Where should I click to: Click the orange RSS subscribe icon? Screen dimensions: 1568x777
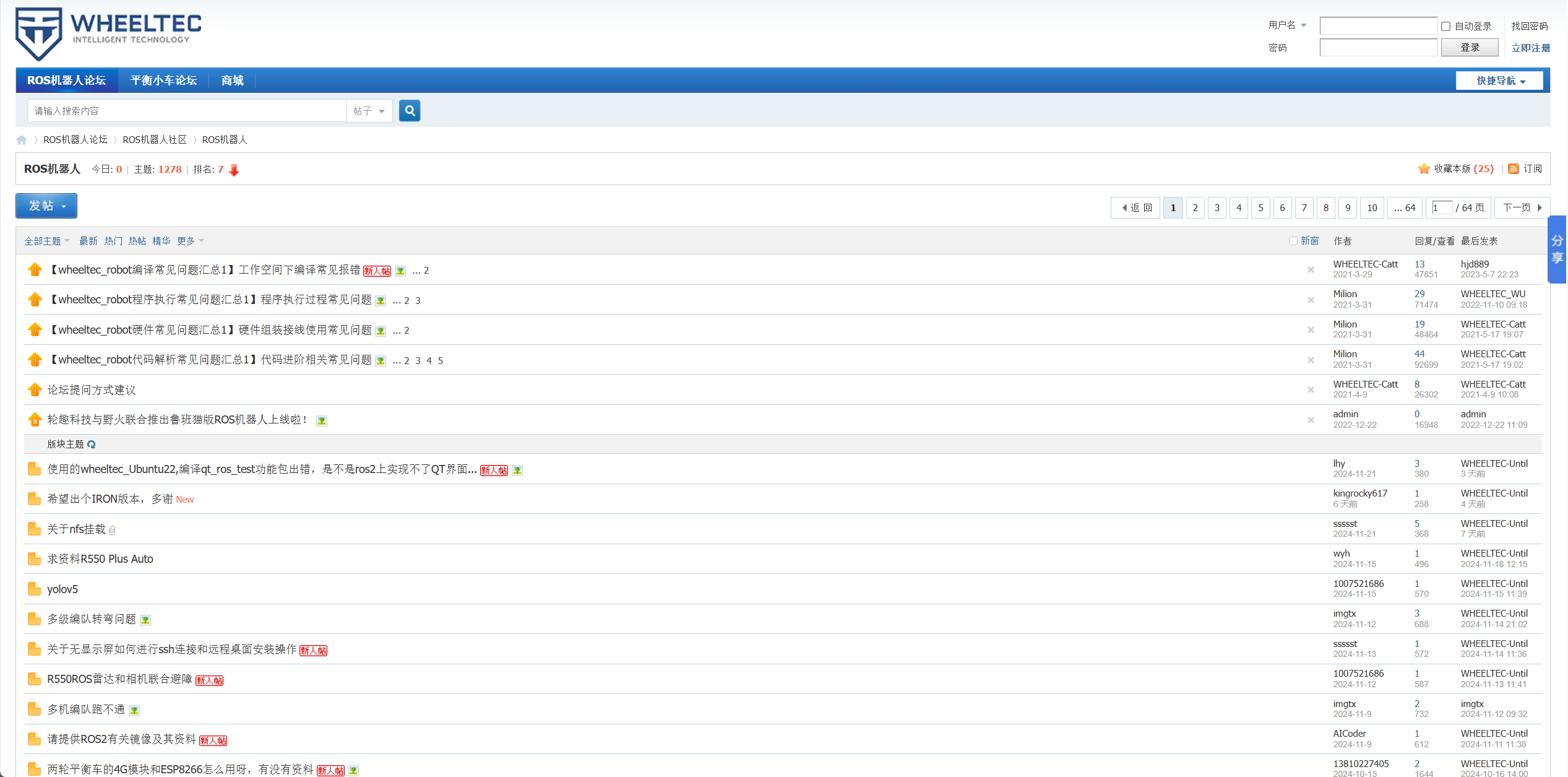1513,169
